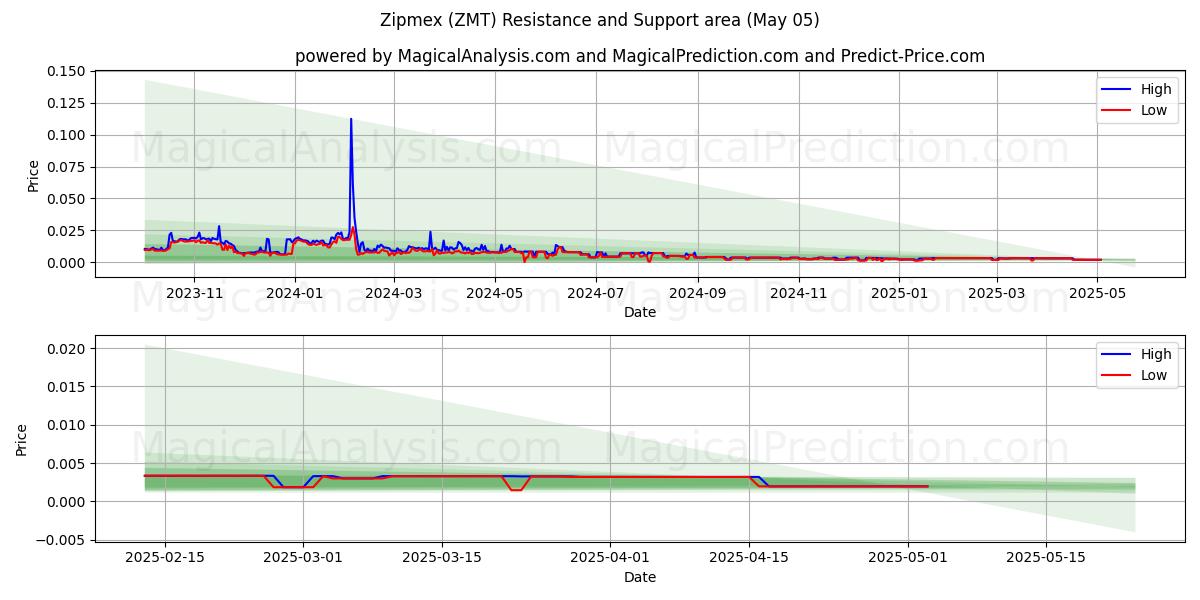Click the 'Date' x-axis title of the bottom chart
Viewport: 1200px width, 600px height.
pos(640,577)
